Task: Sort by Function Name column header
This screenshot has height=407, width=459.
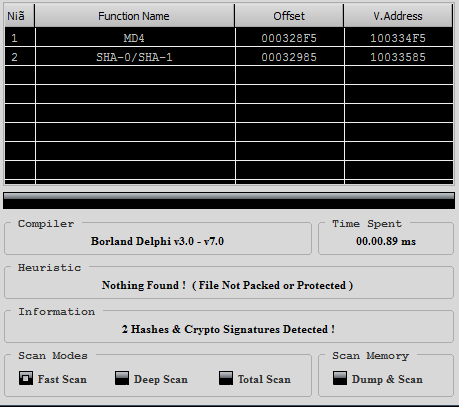Action: (x=134, y=16)
